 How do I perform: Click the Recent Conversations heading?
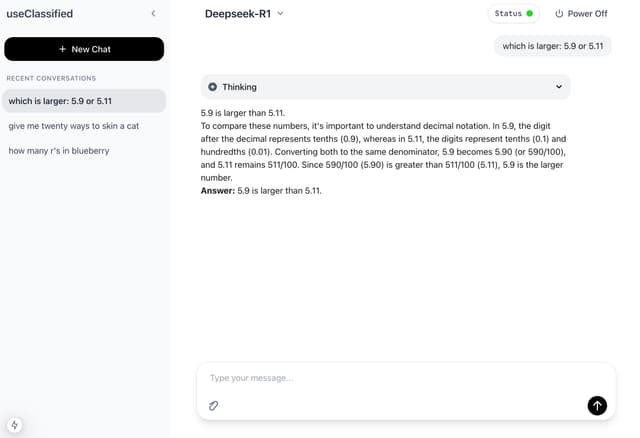coord(51,78)
